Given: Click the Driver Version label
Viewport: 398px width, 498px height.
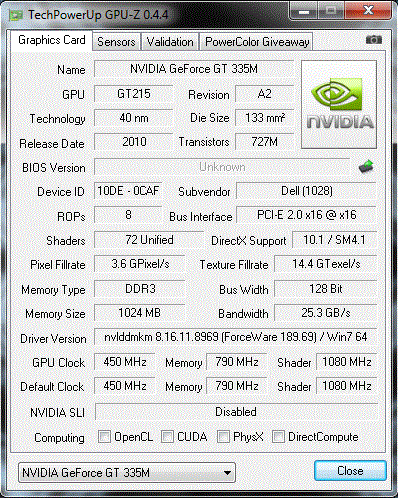Looking at the screenshot, I should tap(53, 339).
